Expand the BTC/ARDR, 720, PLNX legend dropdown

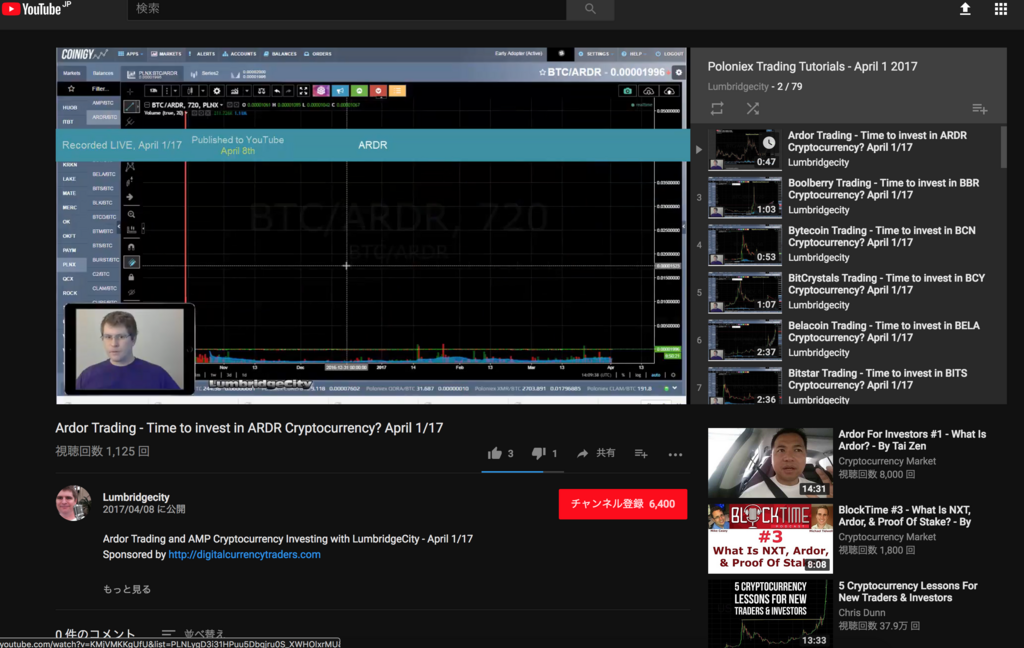click(222, 105)
